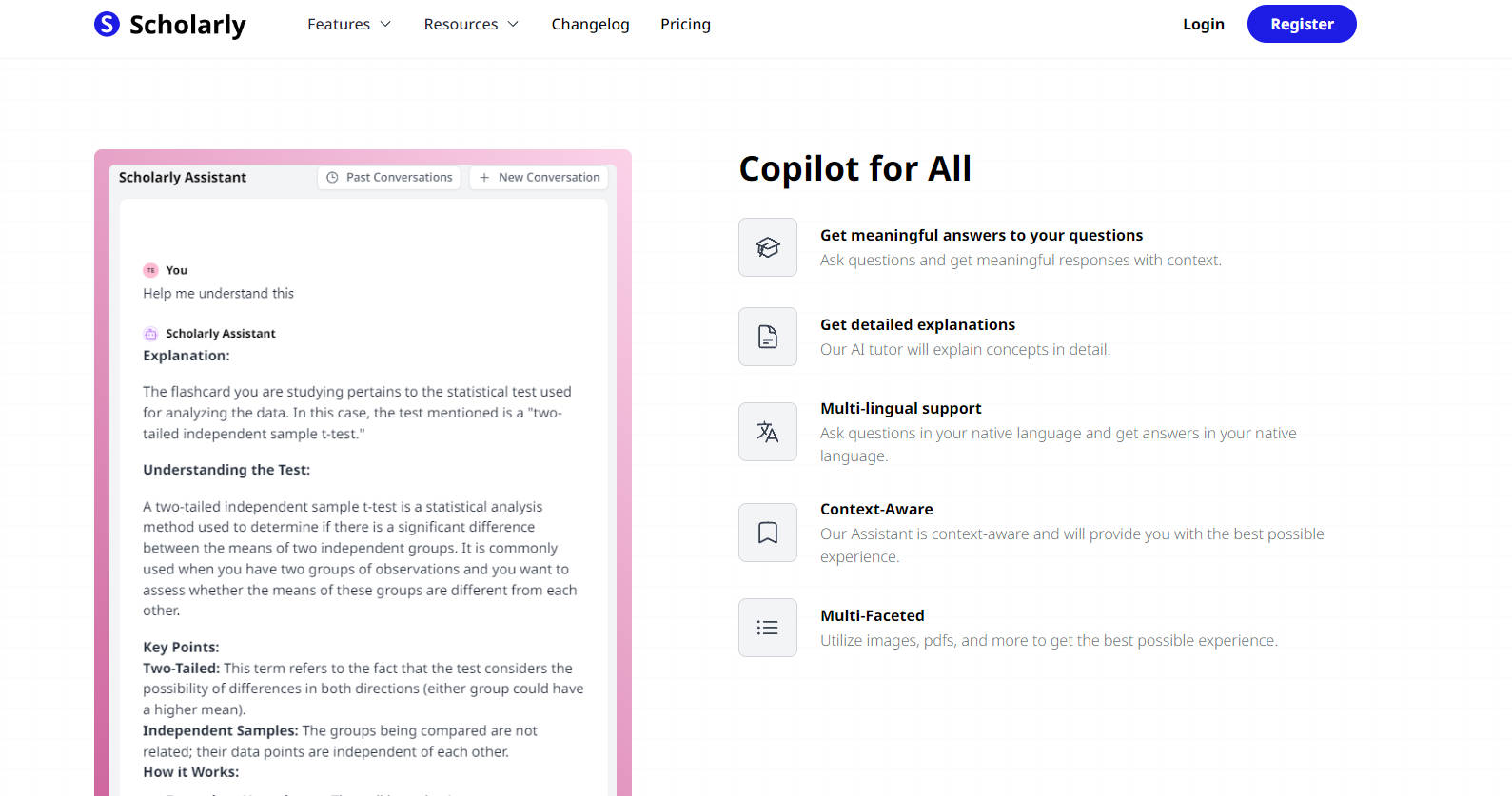The width and height of the screenshot is (1512, 796).
Task: Click the 'Multi-lingual support' heading
Action: [x=900, y=408]
